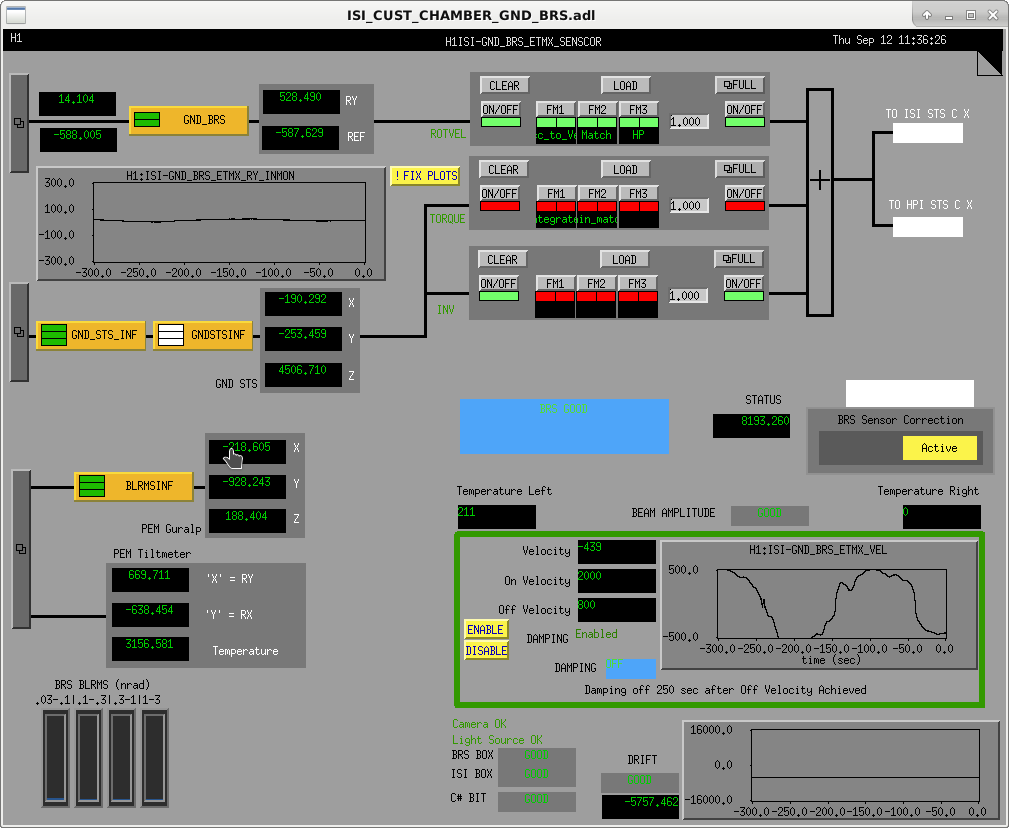The image size is (1009, 828).
Task: Open related display icon beside GND_STS_INF
Action: click(19, 332)
